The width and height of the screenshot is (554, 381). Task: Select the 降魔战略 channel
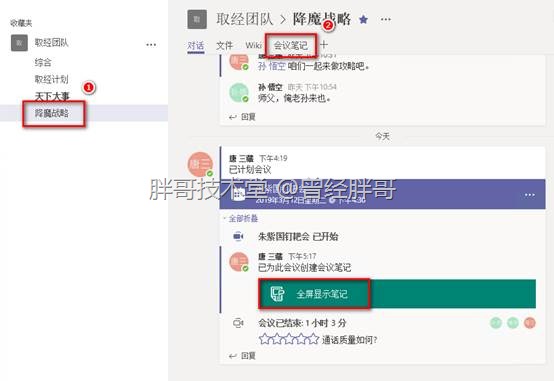(52, 113)
